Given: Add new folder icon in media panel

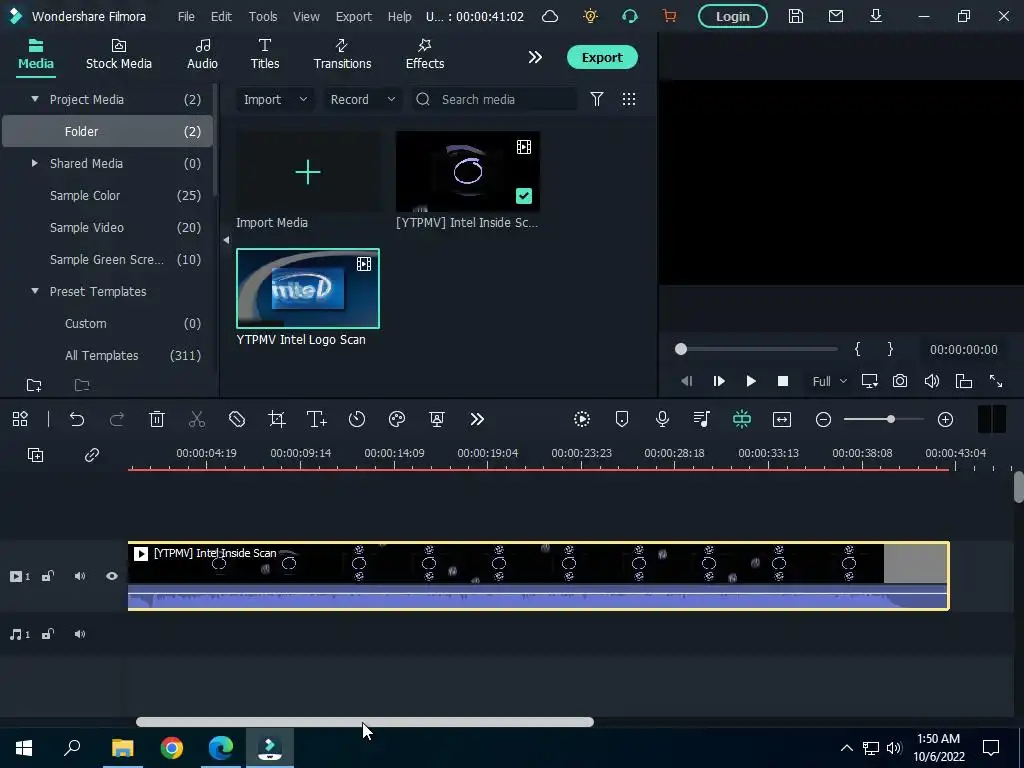Looking at the screenshot, I should tap(34, 385).
